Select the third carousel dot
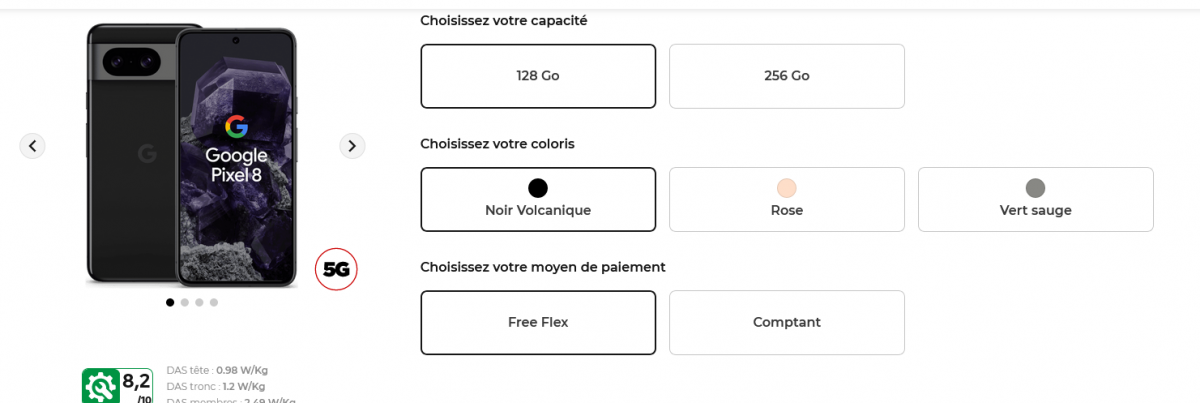Image resolution: width=1200 pixels, height=403 pixels. point(199,302)
